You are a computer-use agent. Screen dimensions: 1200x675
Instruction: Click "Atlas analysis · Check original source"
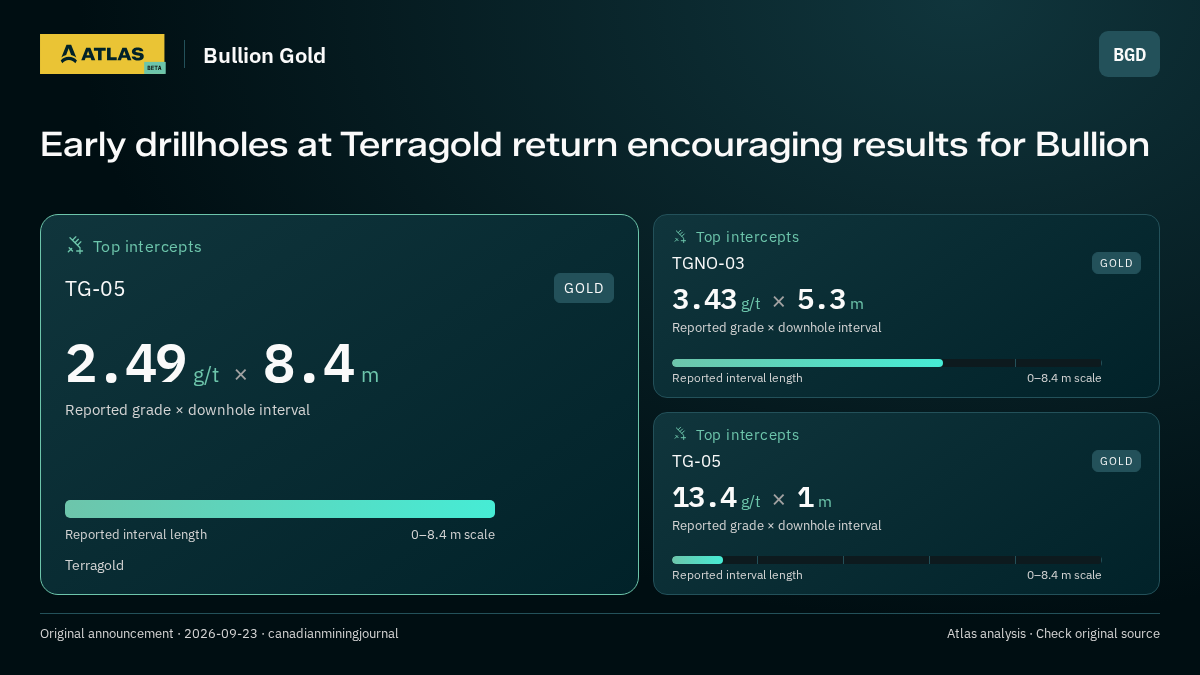click(1053, 633)
